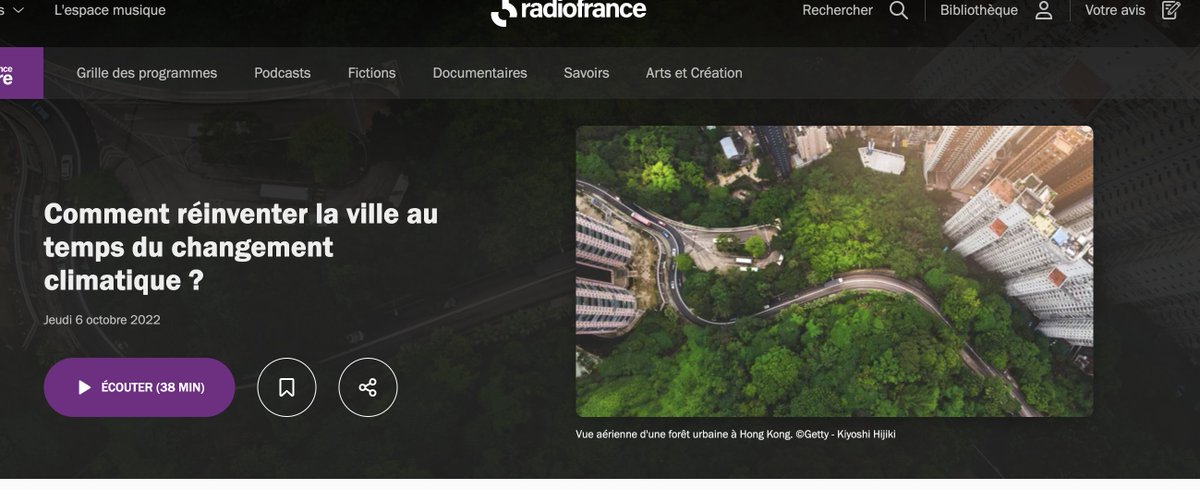The width and height of the screenshot is (1200, 490).
Task: Open the Arts et Création menu item
Action: click(694, 73)
